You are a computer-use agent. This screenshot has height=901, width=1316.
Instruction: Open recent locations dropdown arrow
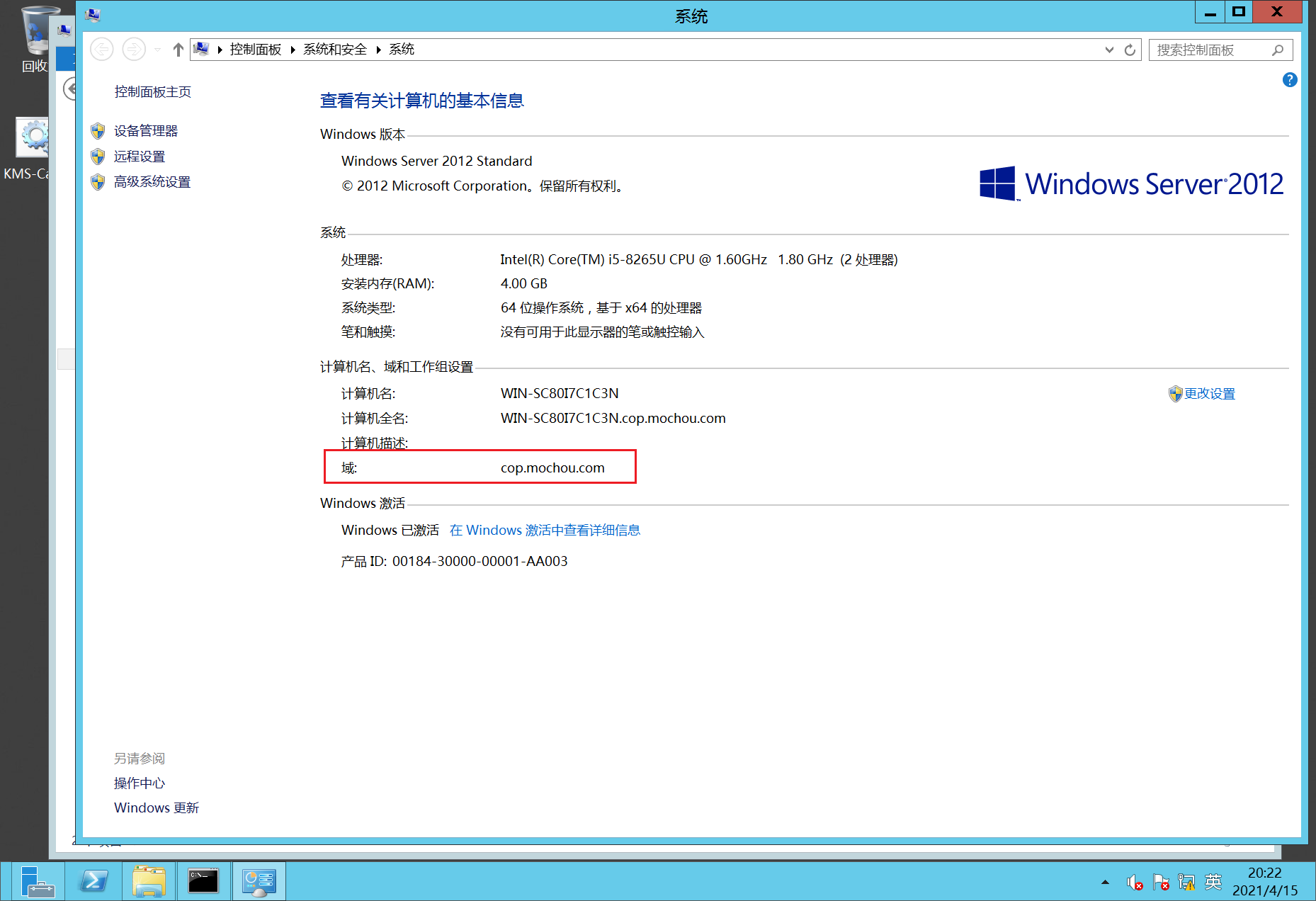point(157,50)
